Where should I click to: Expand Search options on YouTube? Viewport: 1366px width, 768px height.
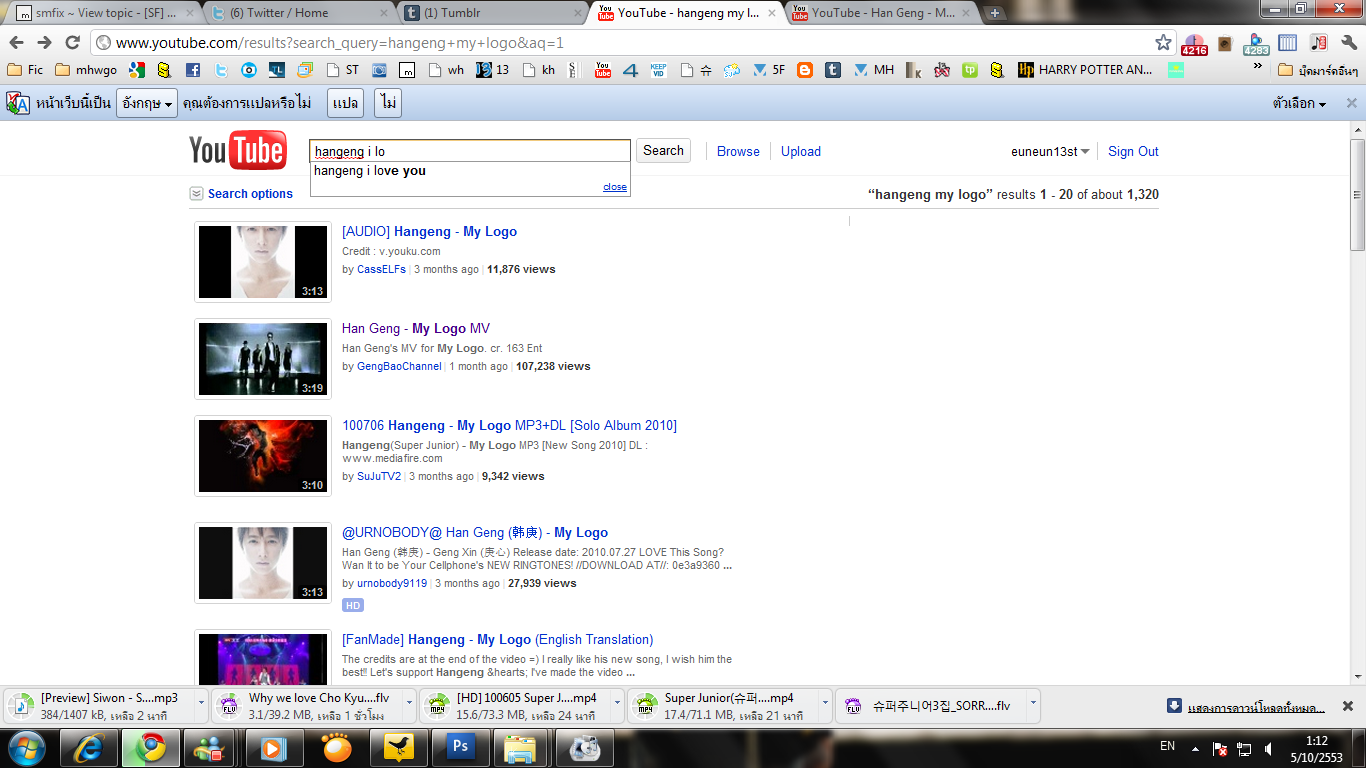click(242, 194)
